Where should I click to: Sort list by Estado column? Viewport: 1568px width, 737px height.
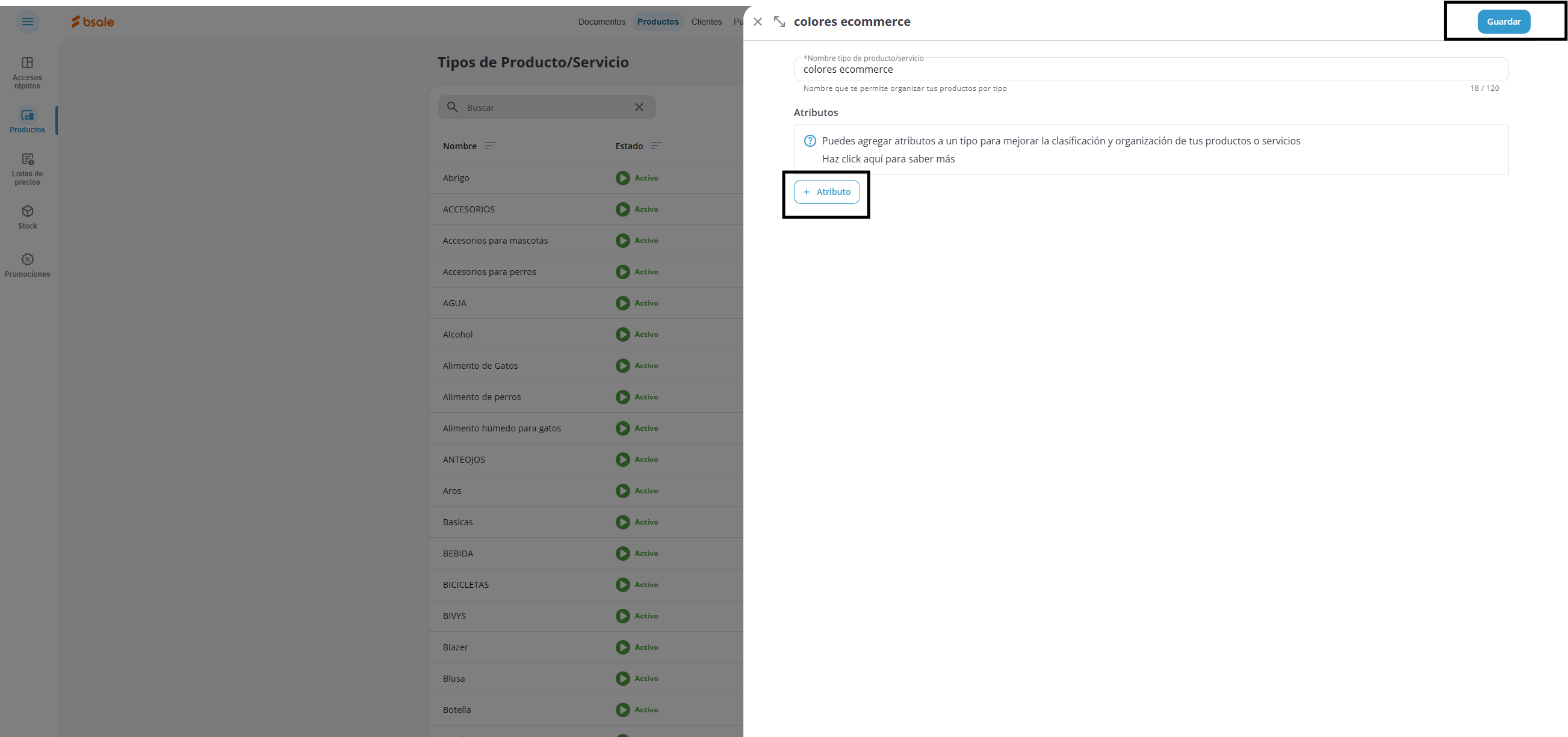click(655, 146)
